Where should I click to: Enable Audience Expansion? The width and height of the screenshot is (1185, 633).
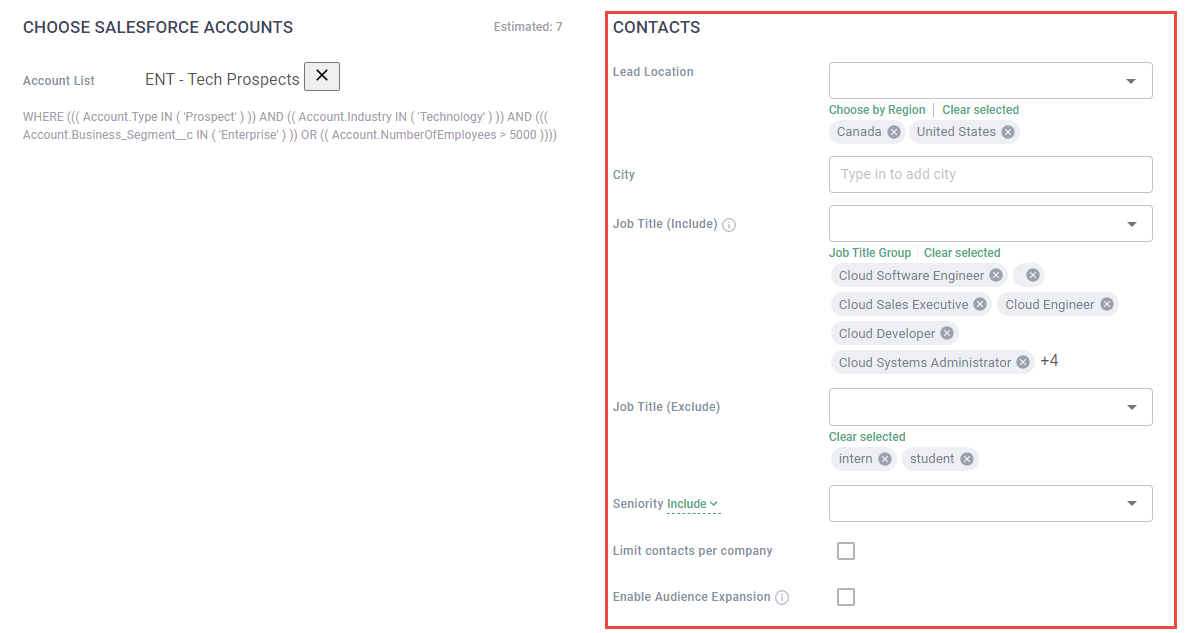[845, 596]
